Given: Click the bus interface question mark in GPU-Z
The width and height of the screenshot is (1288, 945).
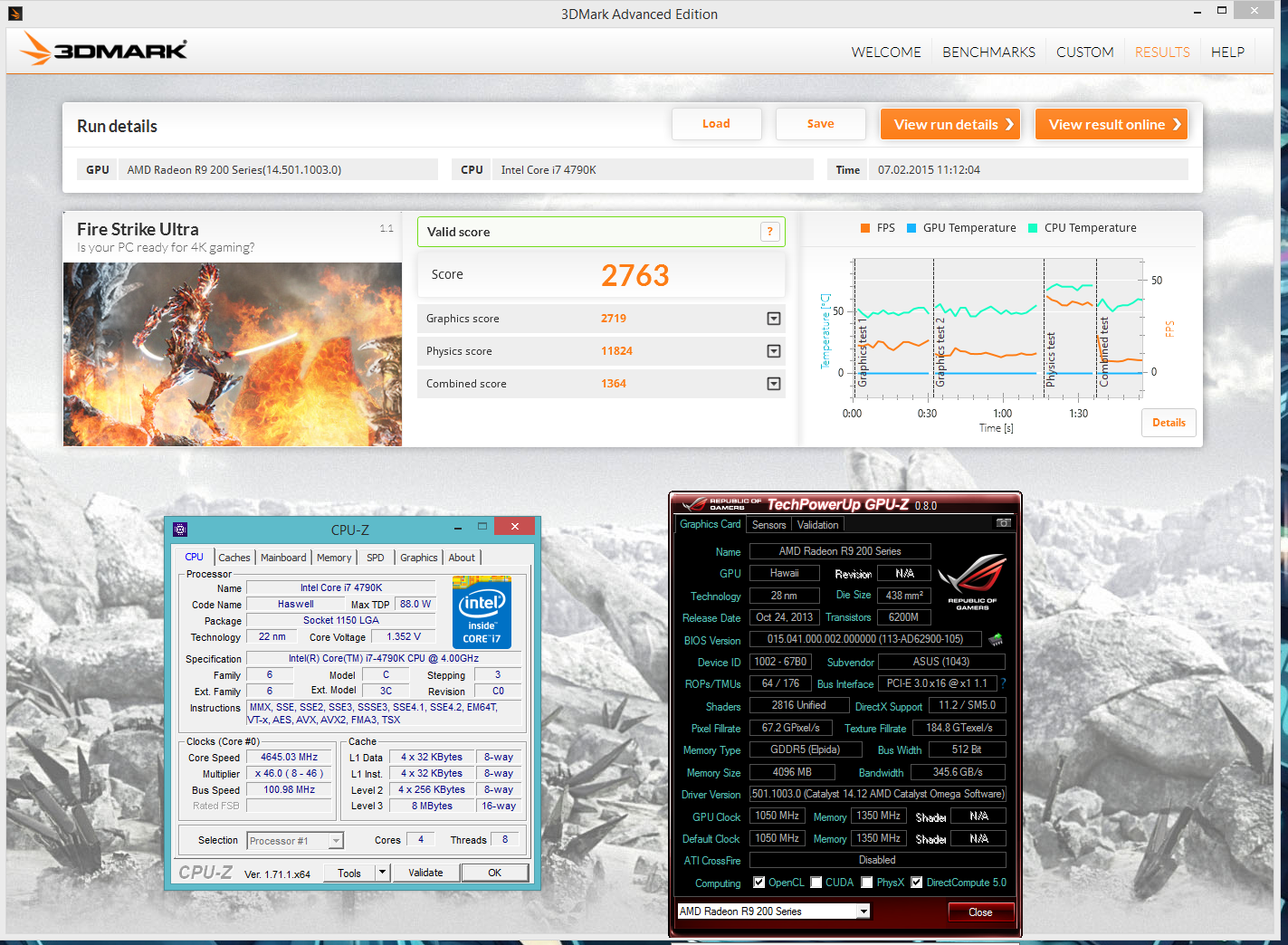Looking at the screenshot, I should (1003, 683).
